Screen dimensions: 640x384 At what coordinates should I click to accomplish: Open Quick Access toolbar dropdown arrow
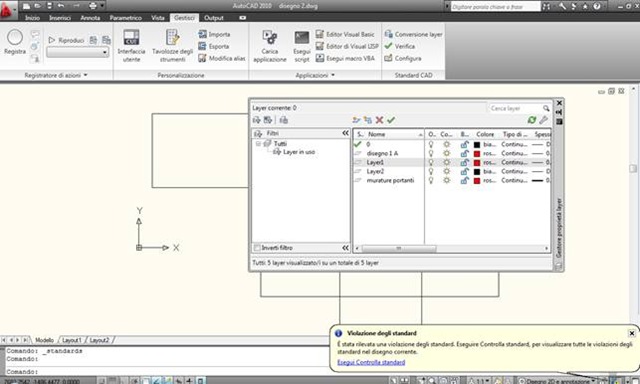point(102,6)
